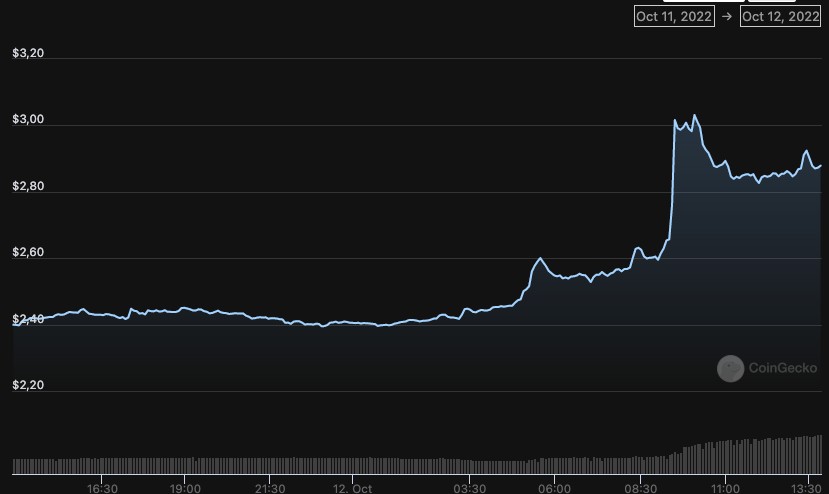The image size is (829, 494).
Task: Select the 21:30 time axis label
Action: (x=269, y=488)
